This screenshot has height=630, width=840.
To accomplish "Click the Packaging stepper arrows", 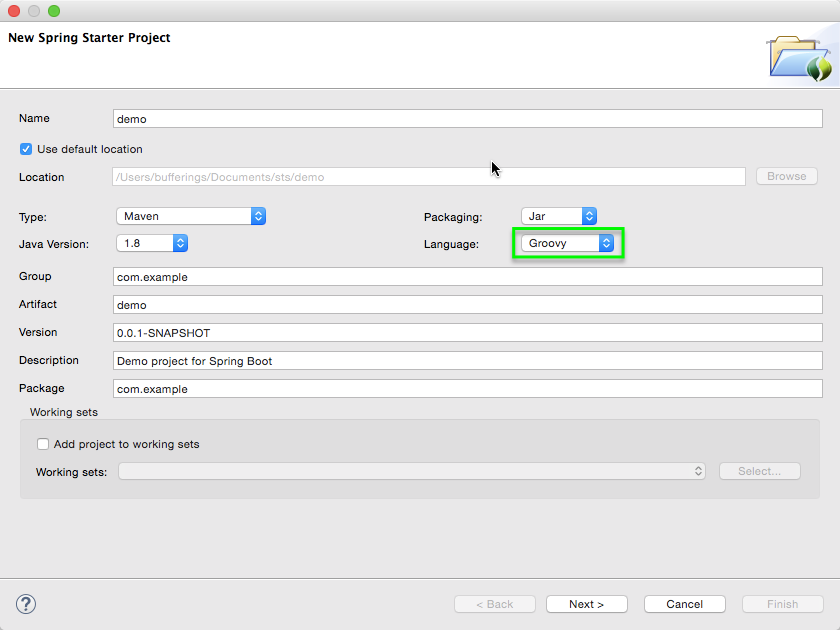I will point(588,215).
